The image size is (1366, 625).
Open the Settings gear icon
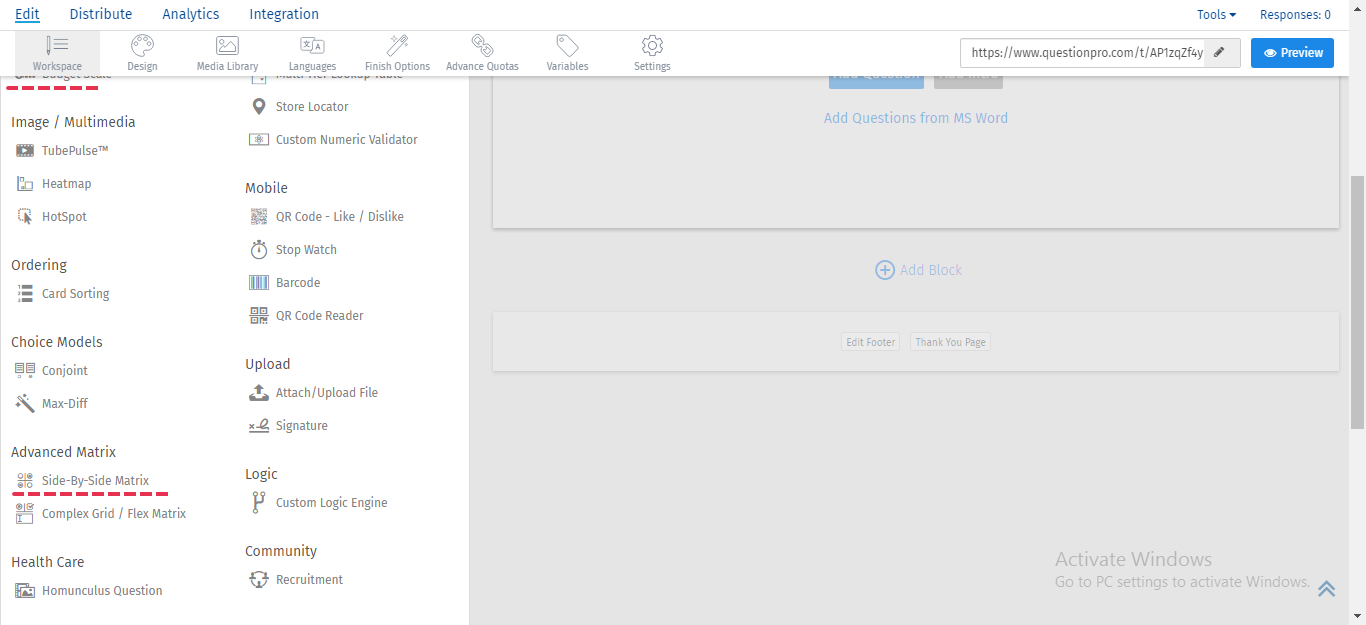point(652,46)
